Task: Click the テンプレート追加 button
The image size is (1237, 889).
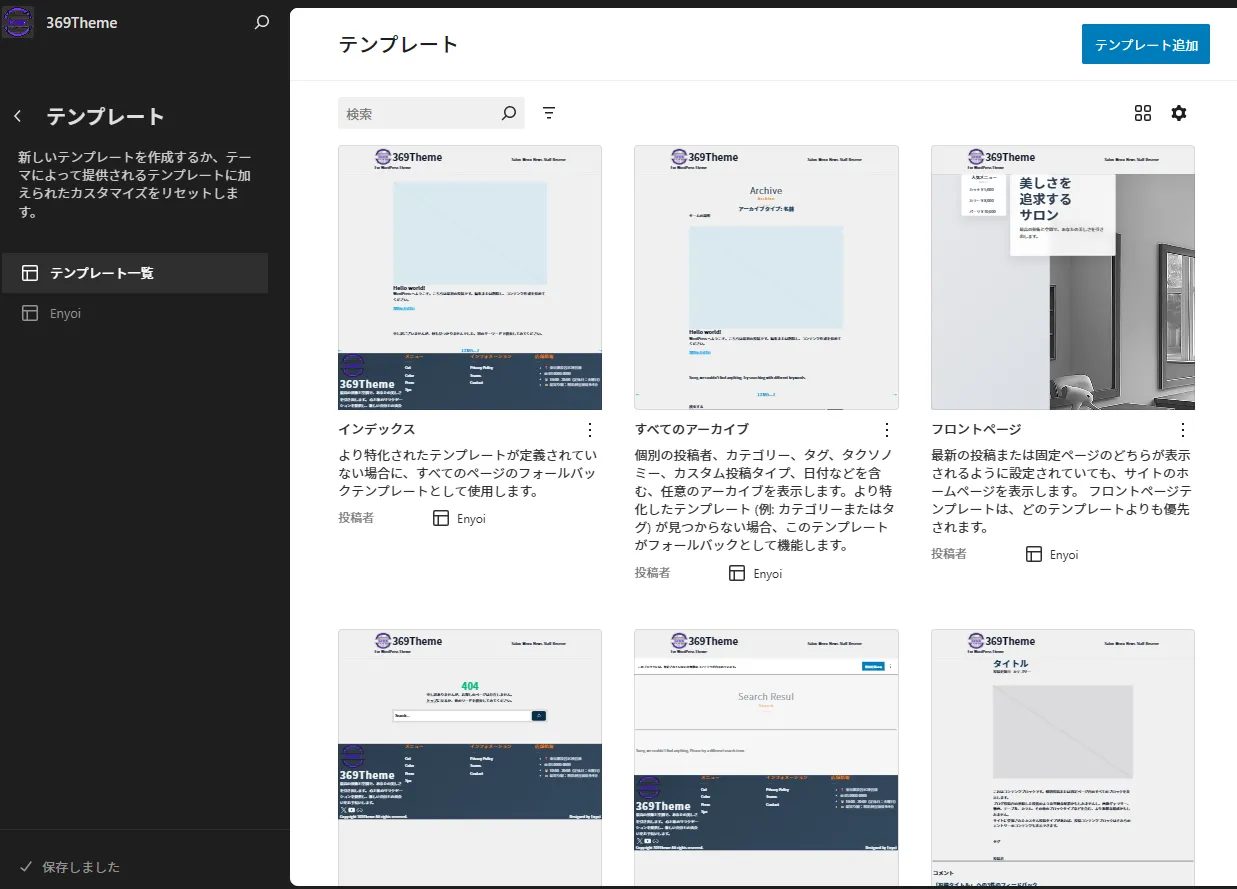Action: 1145,45
